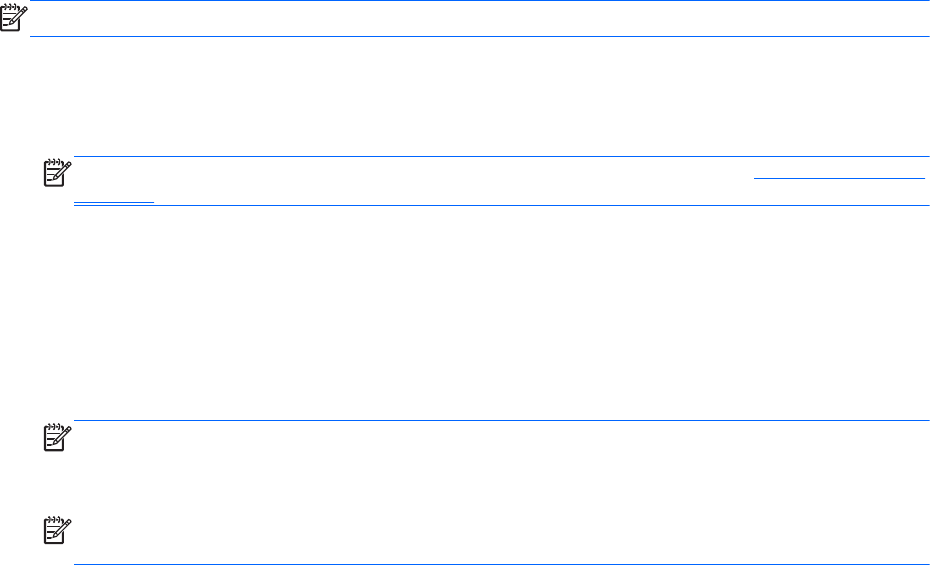
Task: Open the underlined link in the second note
Action: click(839, 178)
